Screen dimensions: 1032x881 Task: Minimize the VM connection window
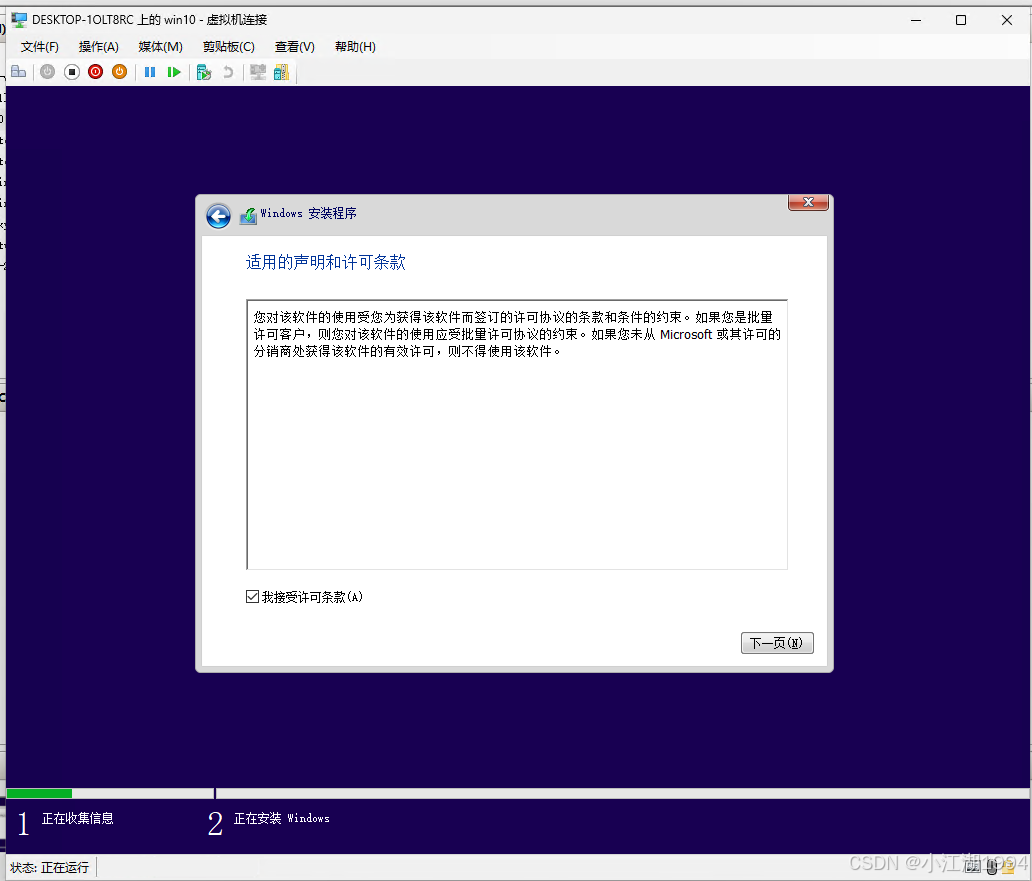point(916,20)
